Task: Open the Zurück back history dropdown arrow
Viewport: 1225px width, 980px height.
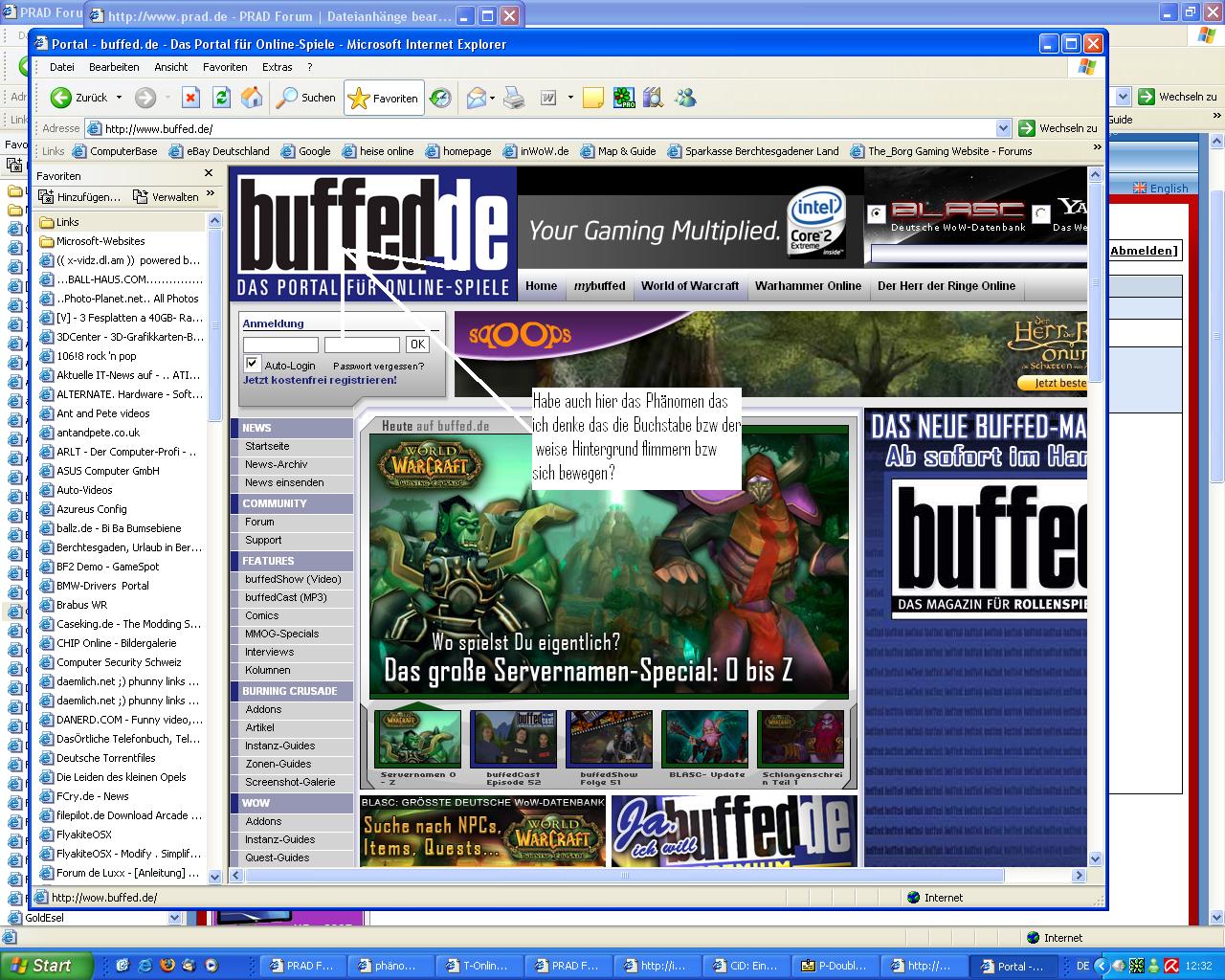Action: coord(120,98)
